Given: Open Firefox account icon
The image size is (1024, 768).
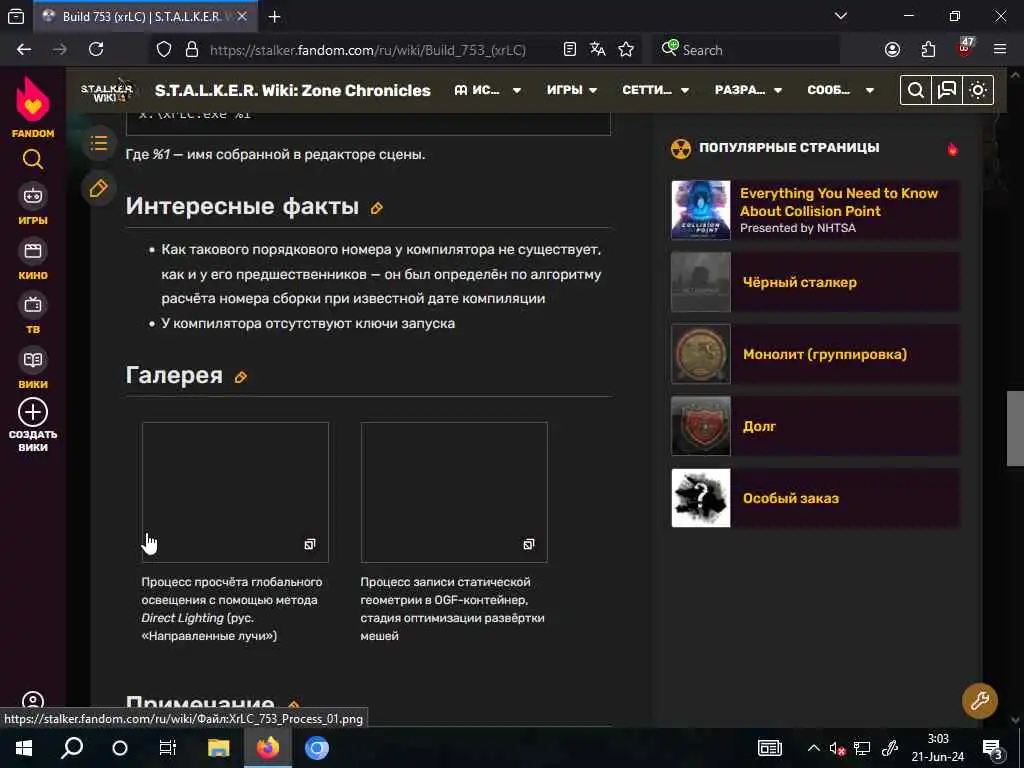Looking at the screenshot, I should click(x=892, y=50).
